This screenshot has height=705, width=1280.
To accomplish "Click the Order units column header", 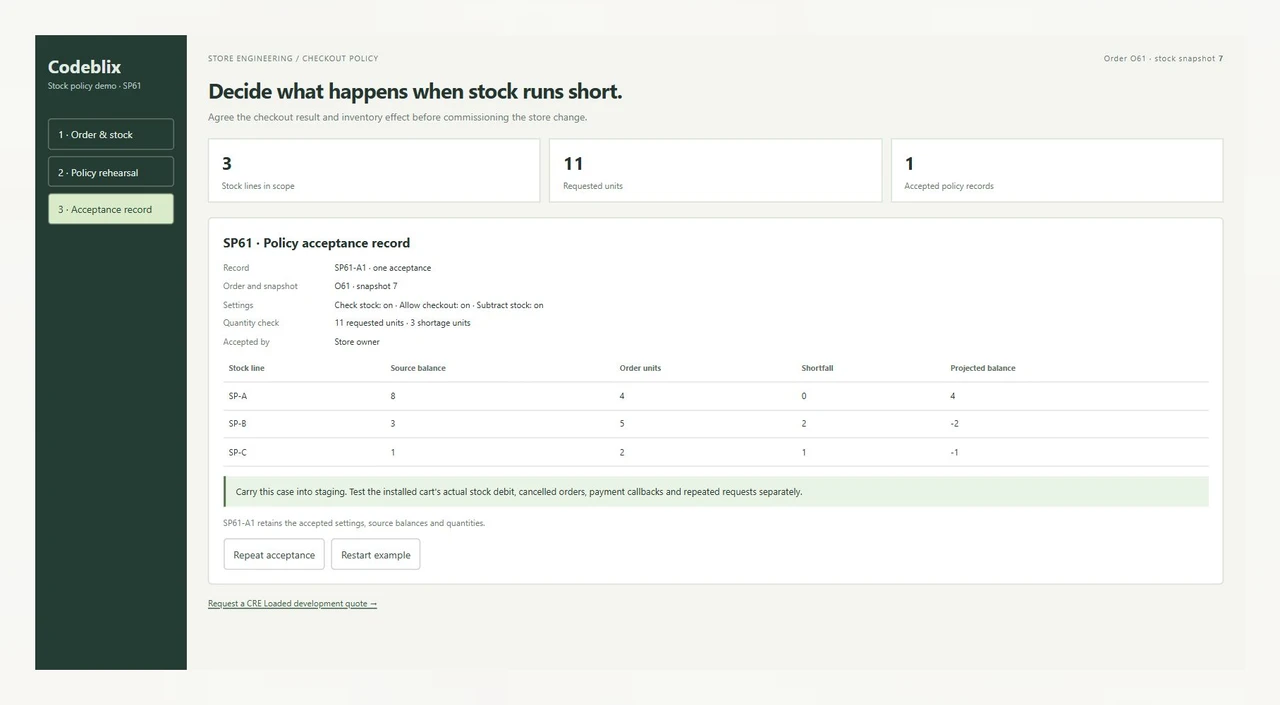I will pos(640,368).
